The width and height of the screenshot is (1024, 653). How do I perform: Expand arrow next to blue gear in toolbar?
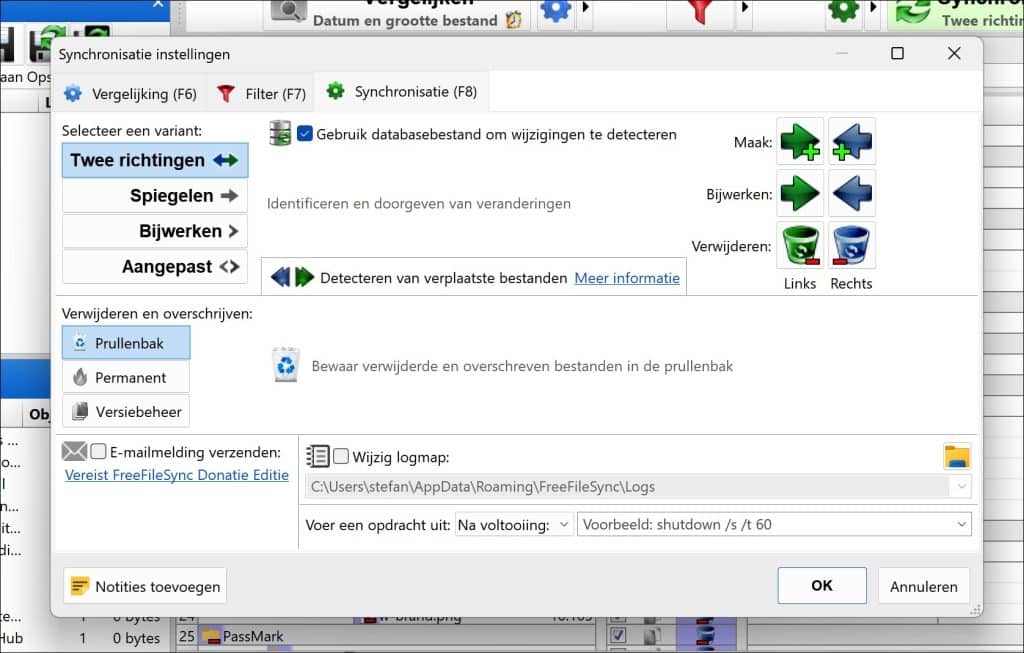tap(585, 8)
